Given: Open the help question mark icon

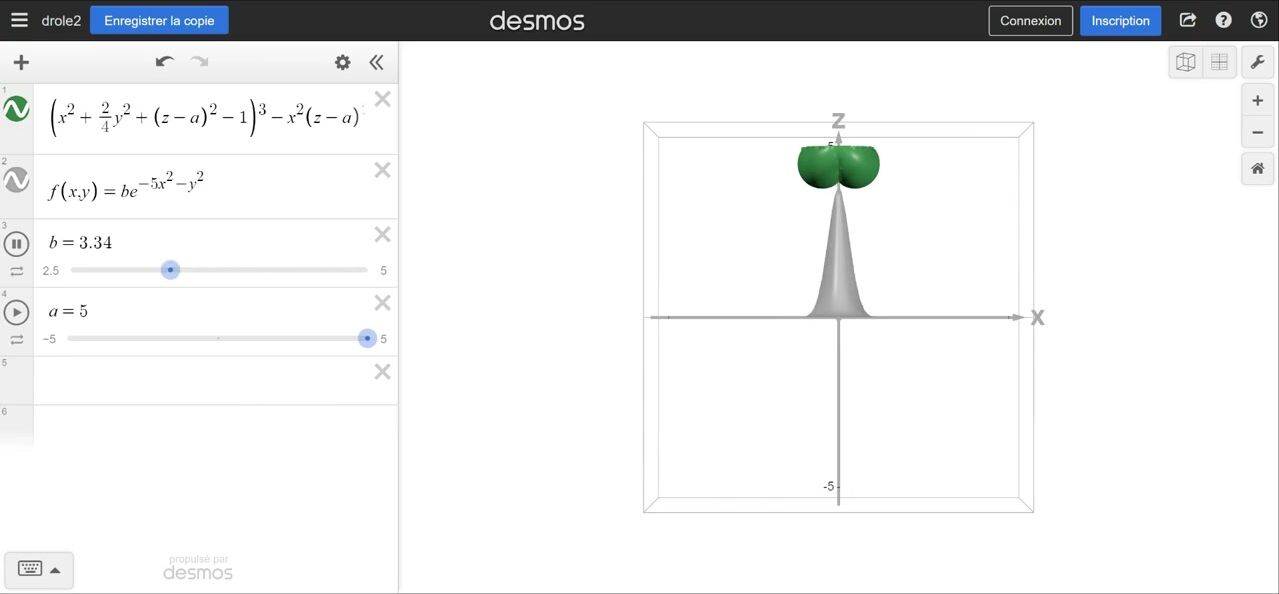Looking at the screenshot, I should click(1223, 20).
